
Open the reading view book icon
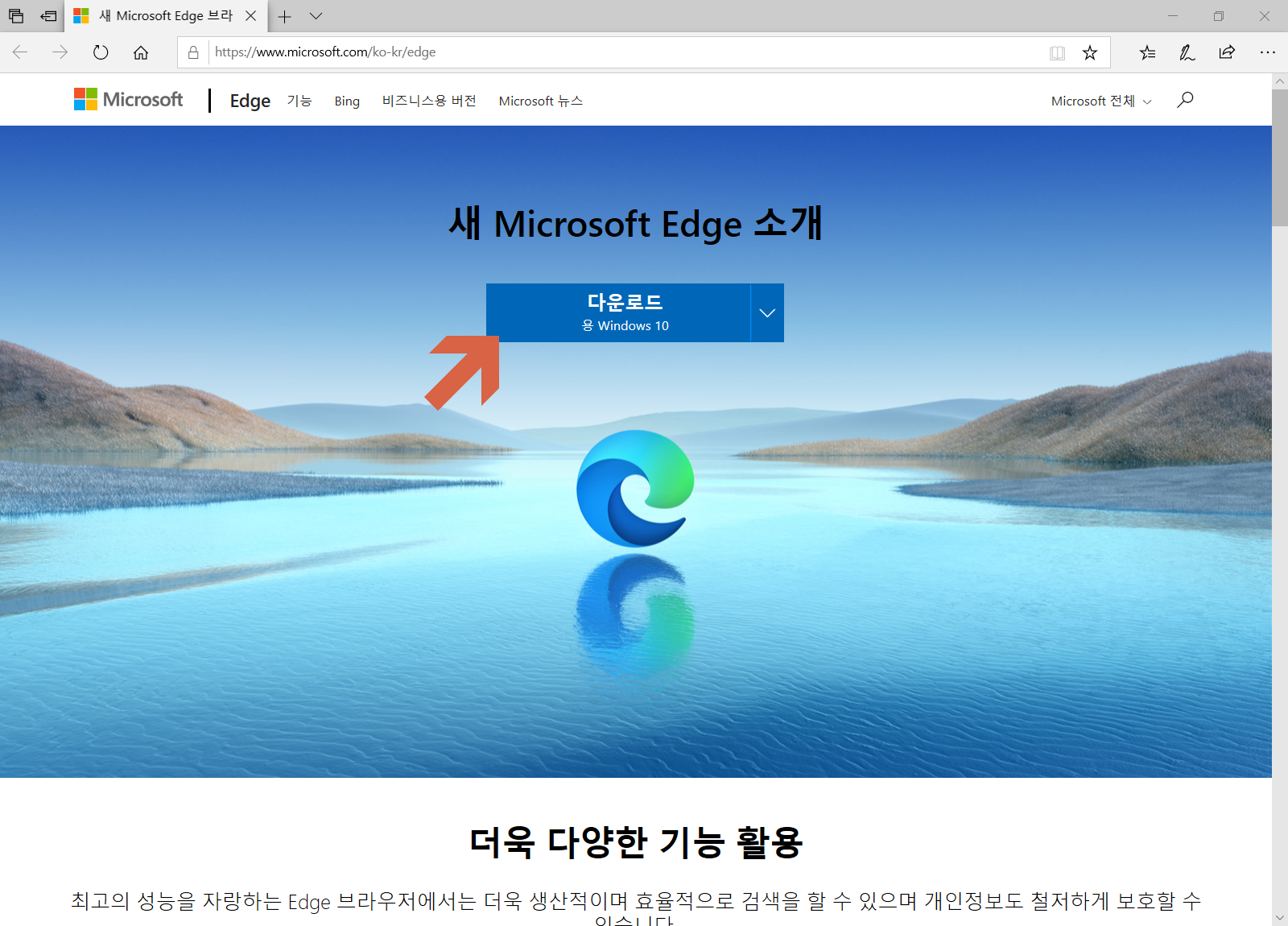[1057, 53]
